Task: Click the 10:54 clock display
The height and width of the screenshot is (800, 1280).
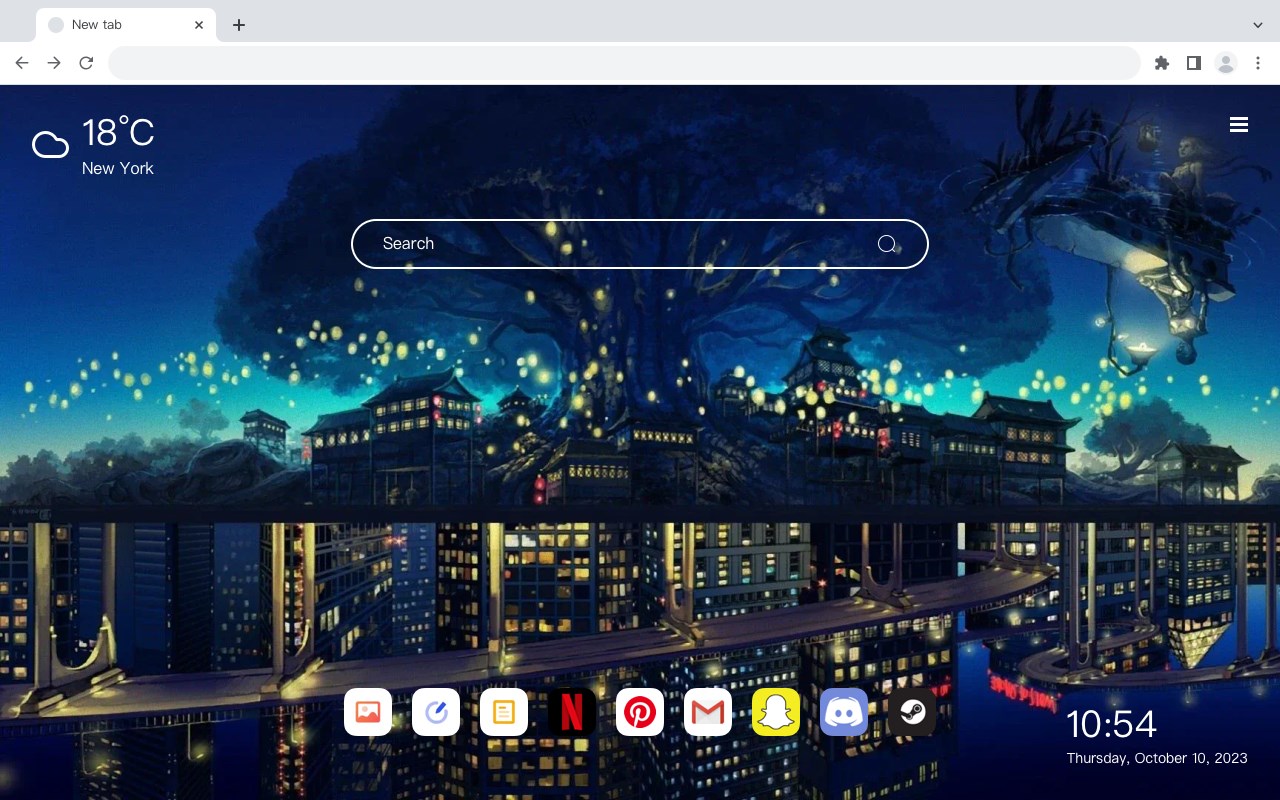Action: (x=1111, y=724)
